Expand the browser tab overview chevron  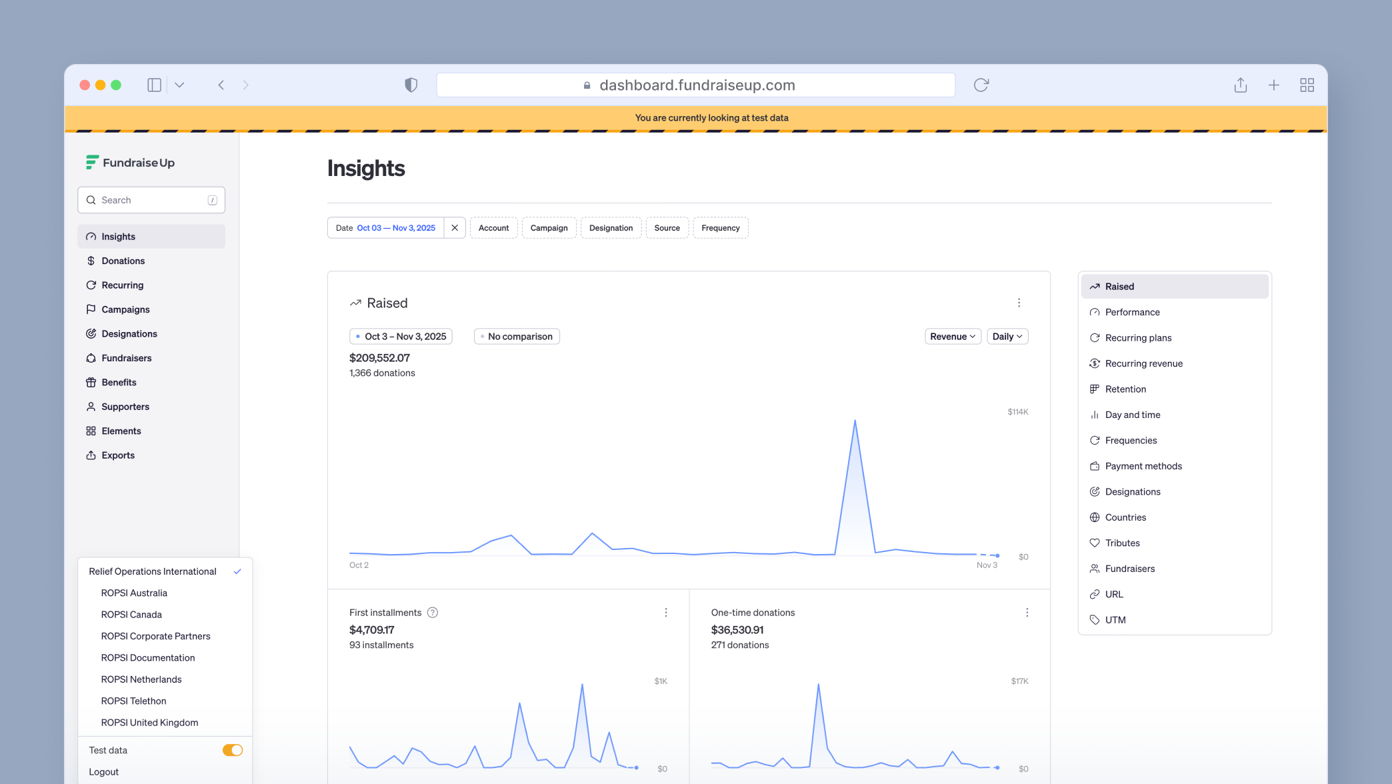[179, 85]
